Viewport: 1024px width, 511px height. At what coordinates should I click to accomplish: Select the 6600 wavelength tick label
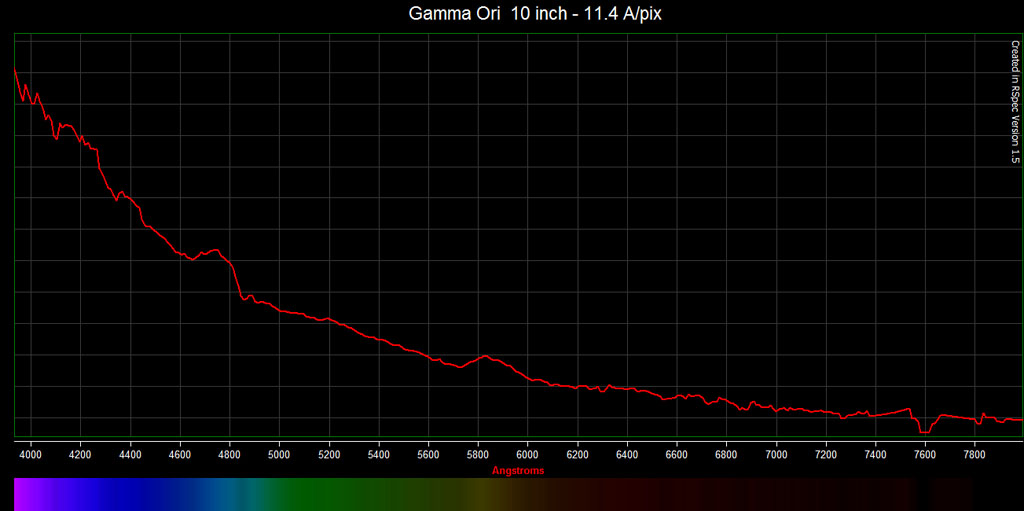pyautogui.click(x=676, y=454)
